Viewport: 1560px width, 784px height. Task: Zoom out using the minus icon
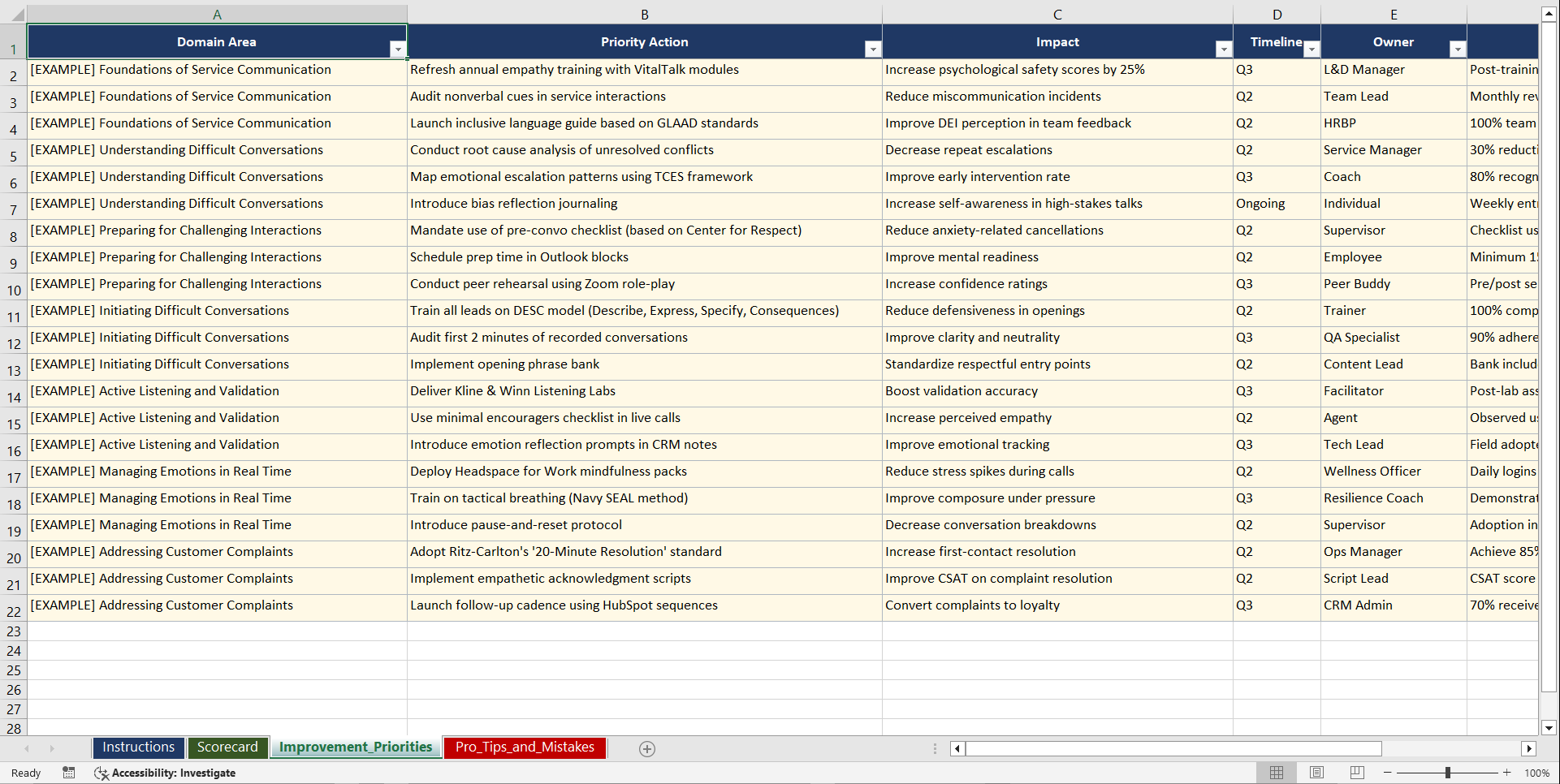(x=1388, y=773)
